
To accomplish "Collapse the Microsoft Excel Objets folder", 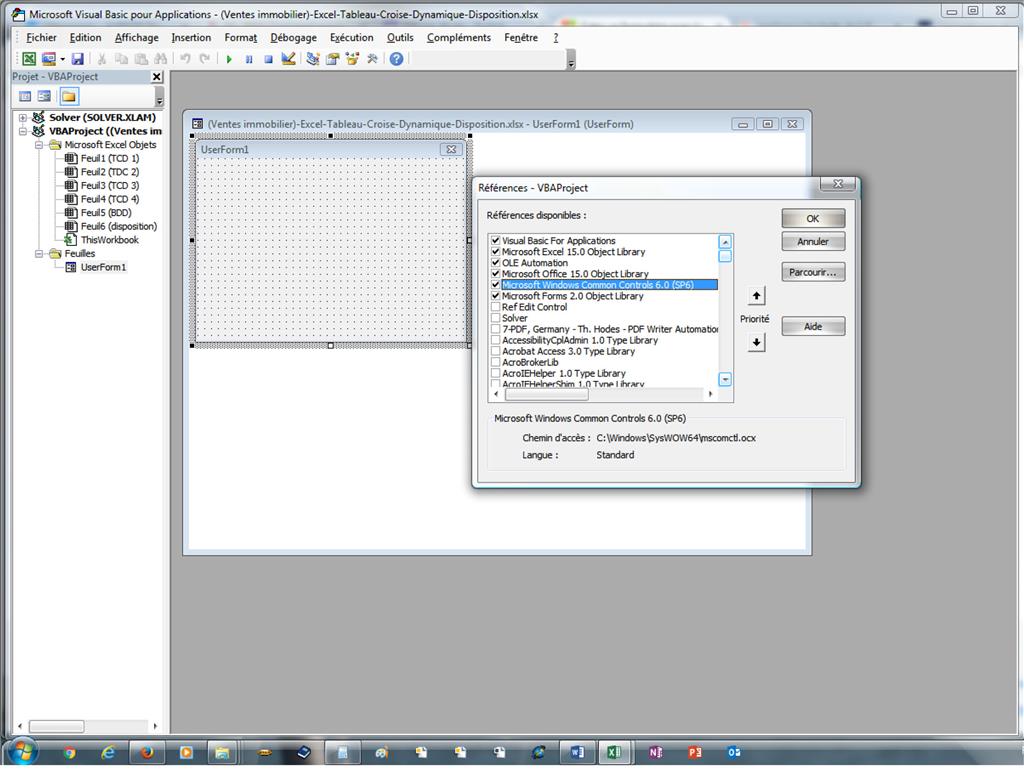I will click(x=39, y=145).
